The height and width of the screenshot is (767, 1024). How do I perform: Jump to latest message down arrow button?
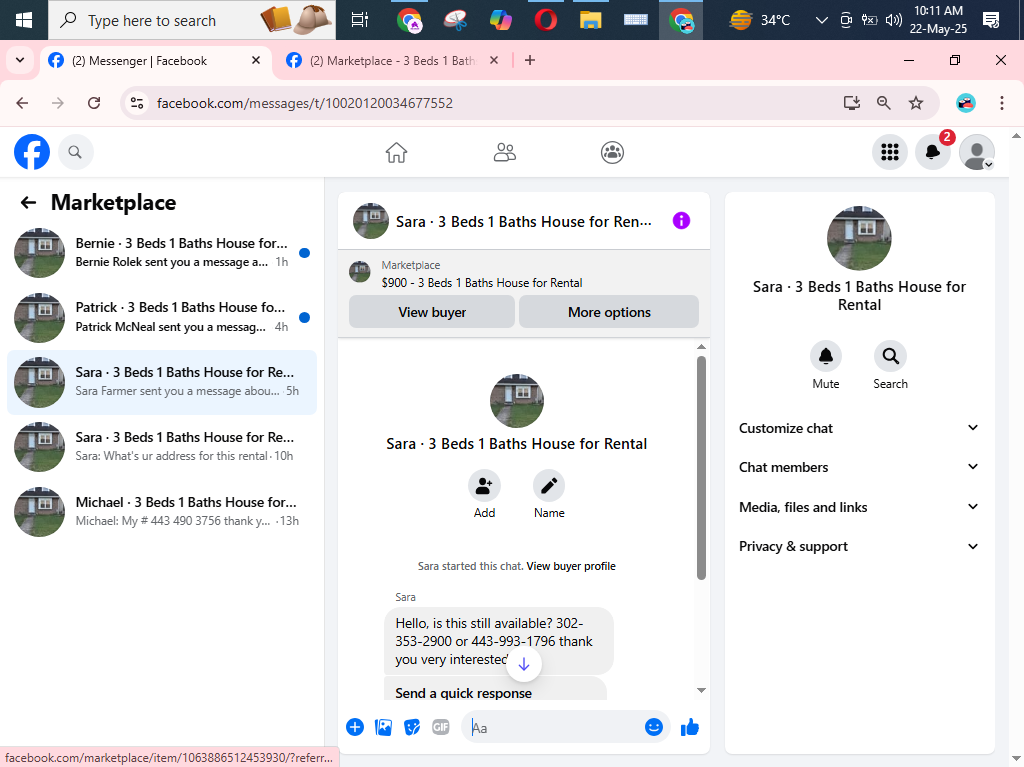524,664
